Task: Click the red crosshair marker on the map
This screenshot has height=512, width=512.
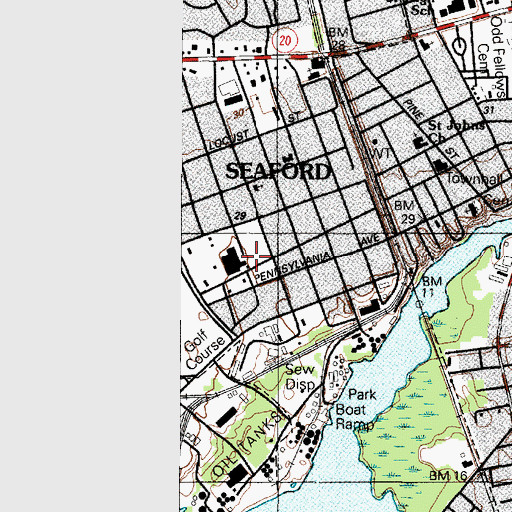Action: (256, 256)
